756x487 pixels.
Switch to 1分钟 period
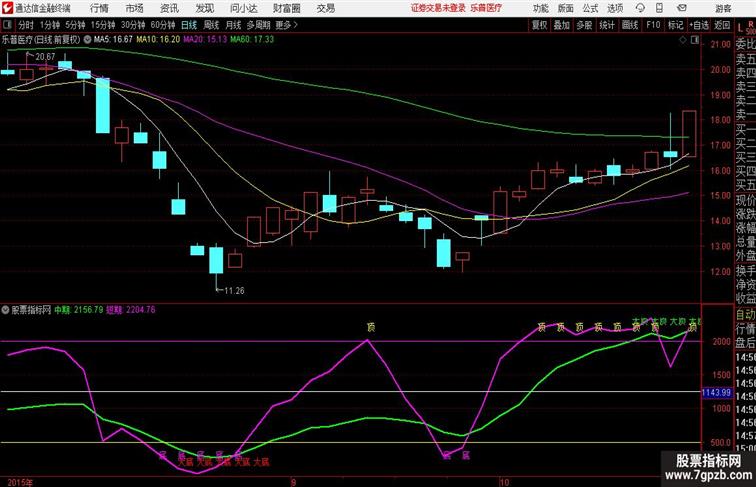coord(50,25)
